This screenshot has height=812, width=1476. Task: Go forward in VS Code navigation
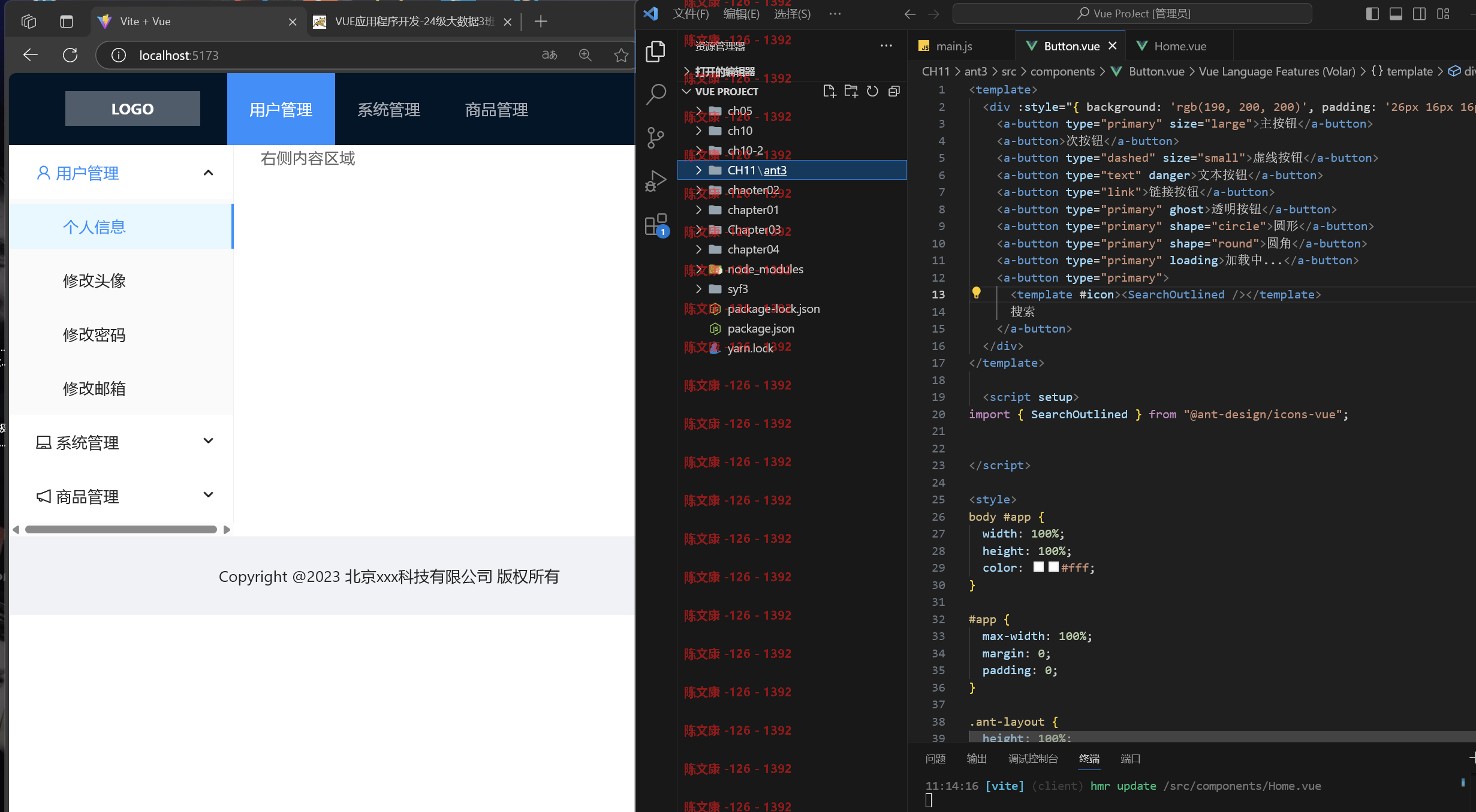[933, 14]
